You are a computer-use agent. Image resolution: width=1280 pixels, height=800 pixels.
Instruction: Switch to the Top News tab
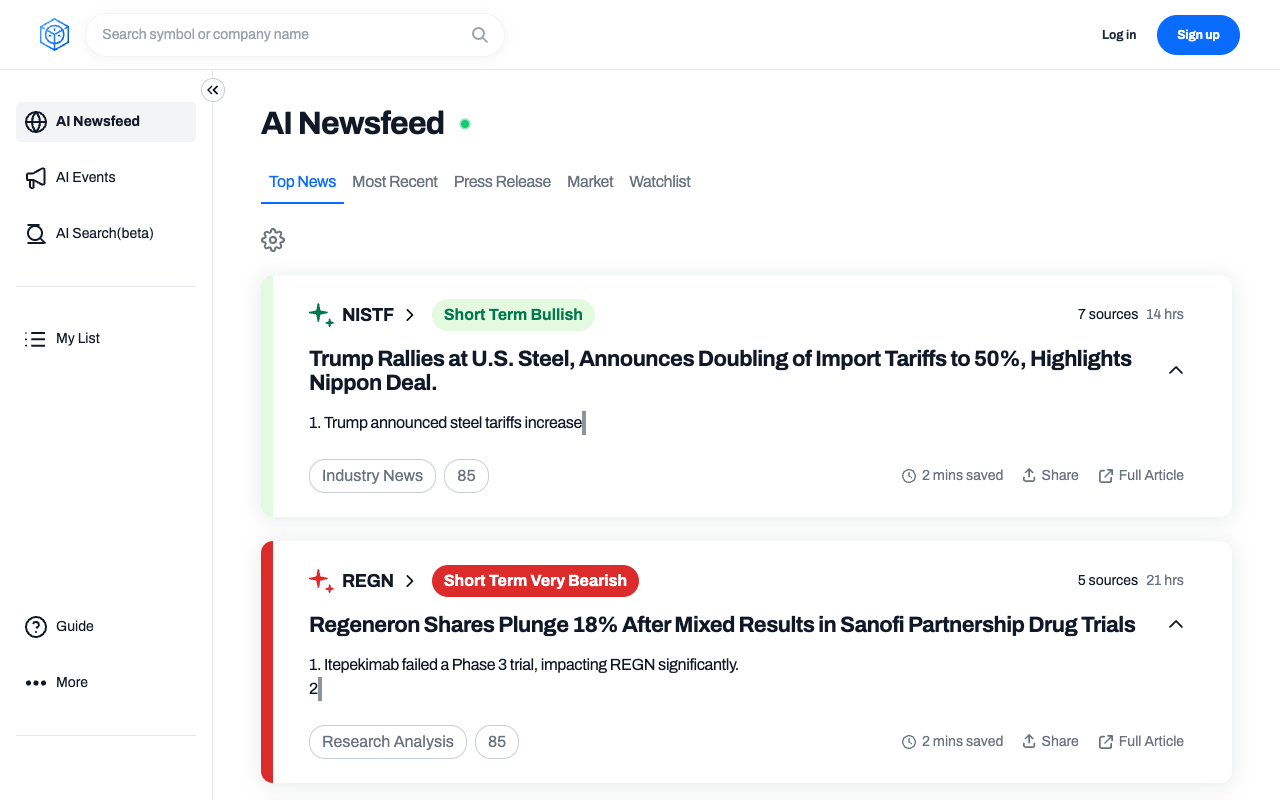[x=302, y=182]
